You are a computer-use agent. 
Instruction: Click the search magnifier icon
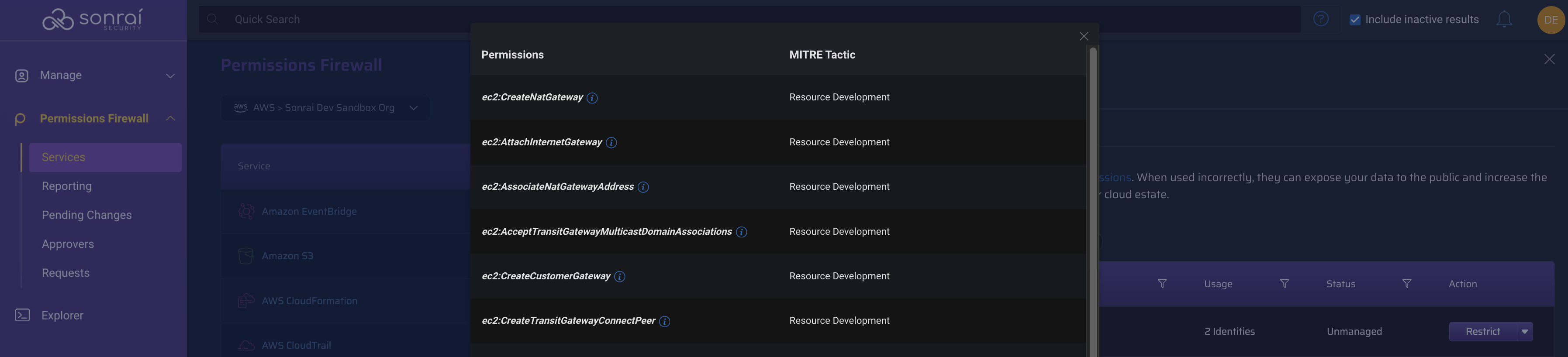[x=212, y=20]
